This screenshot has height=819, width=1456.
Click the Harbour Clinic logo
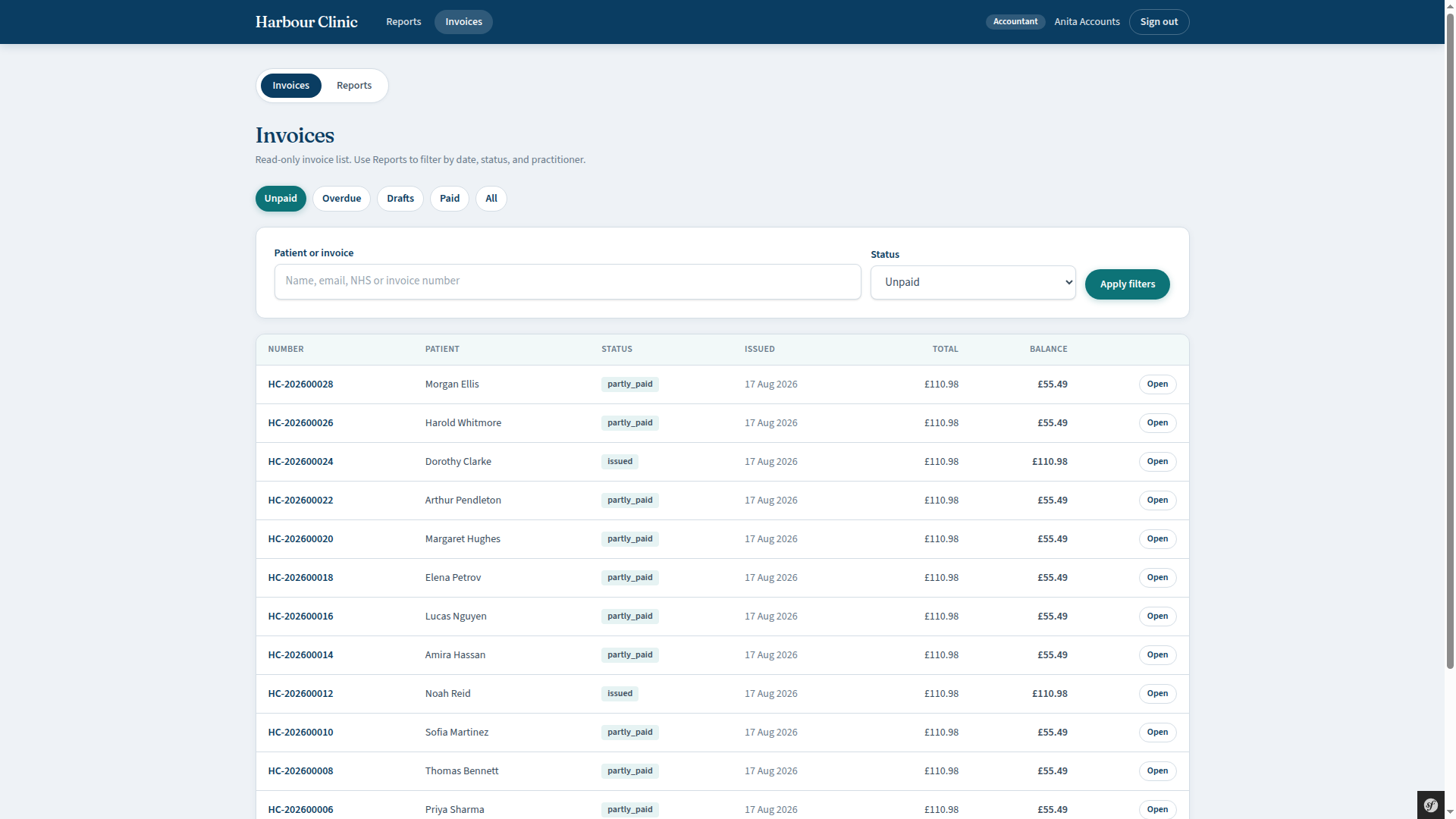point(306,22)
